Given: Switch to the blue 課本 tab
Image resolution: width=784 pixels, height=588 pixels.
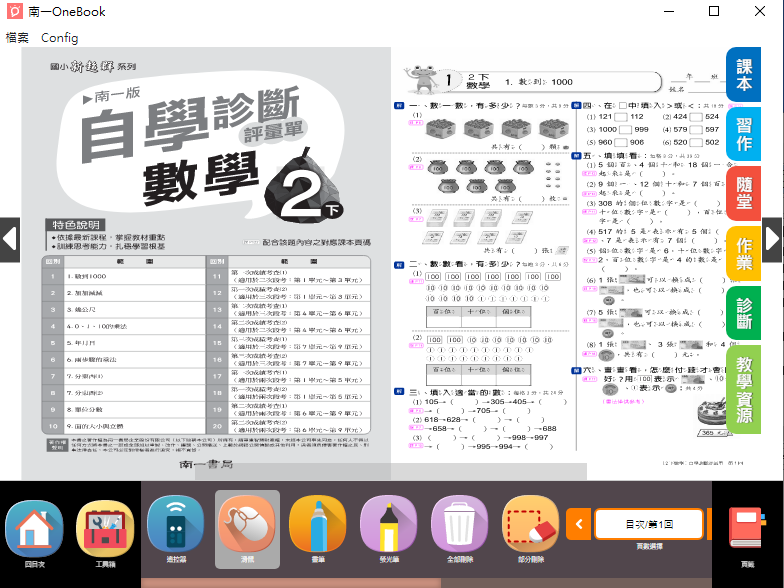Looking at the screenshot, I should point(744,74).
